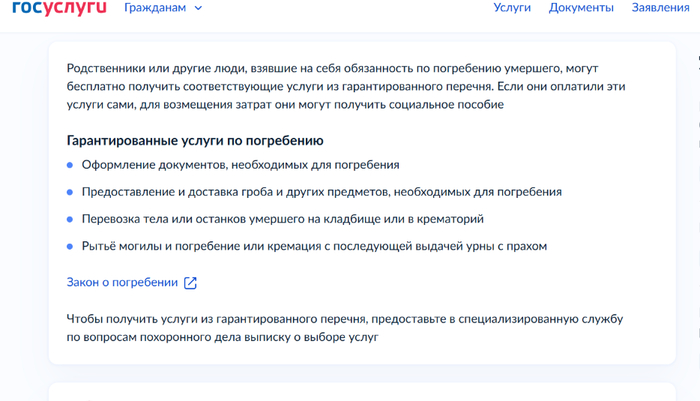This screenshot has width=700, height=401.
Task: Click the Рытьё могилы и погребение item
Action: tap(314, 246)
